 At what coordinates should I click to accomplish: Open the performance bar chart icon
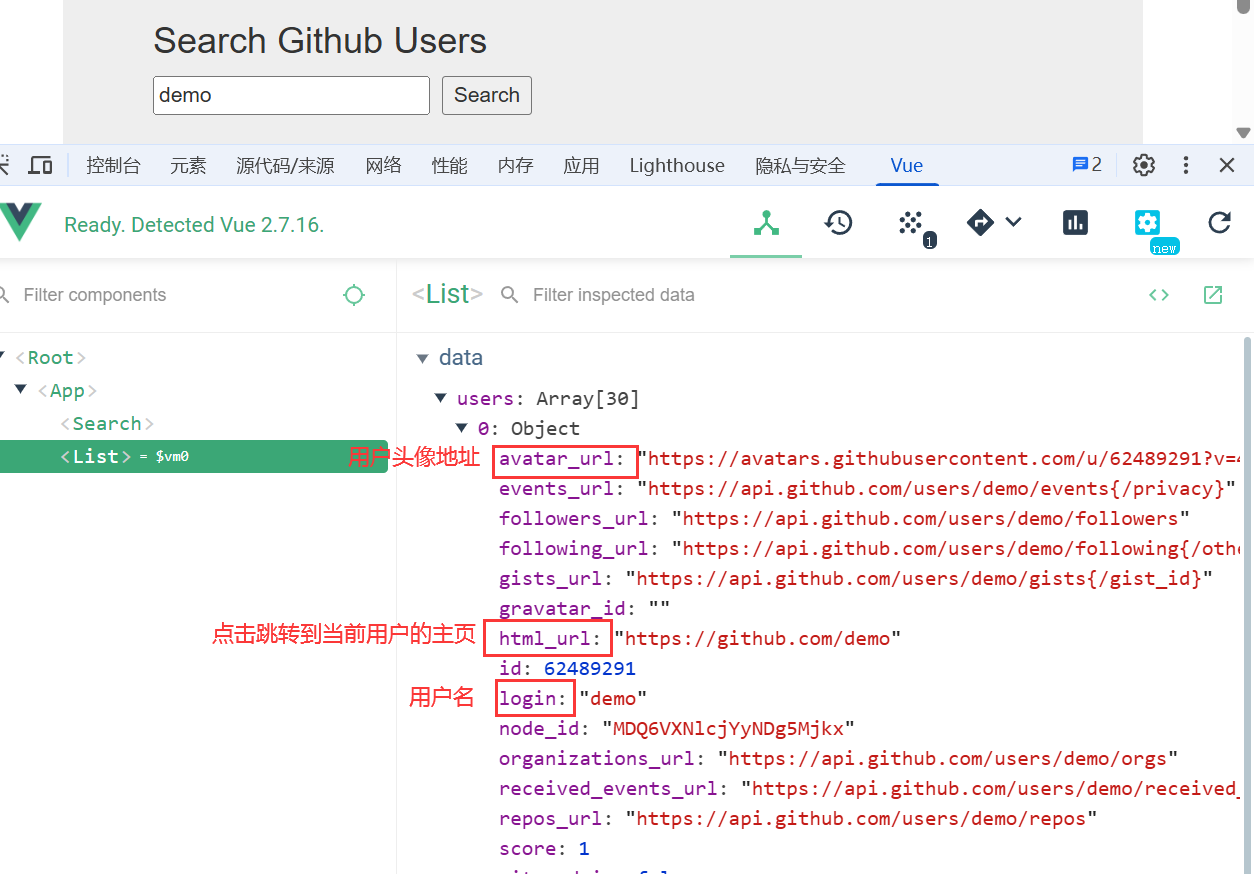(1075, 222)
